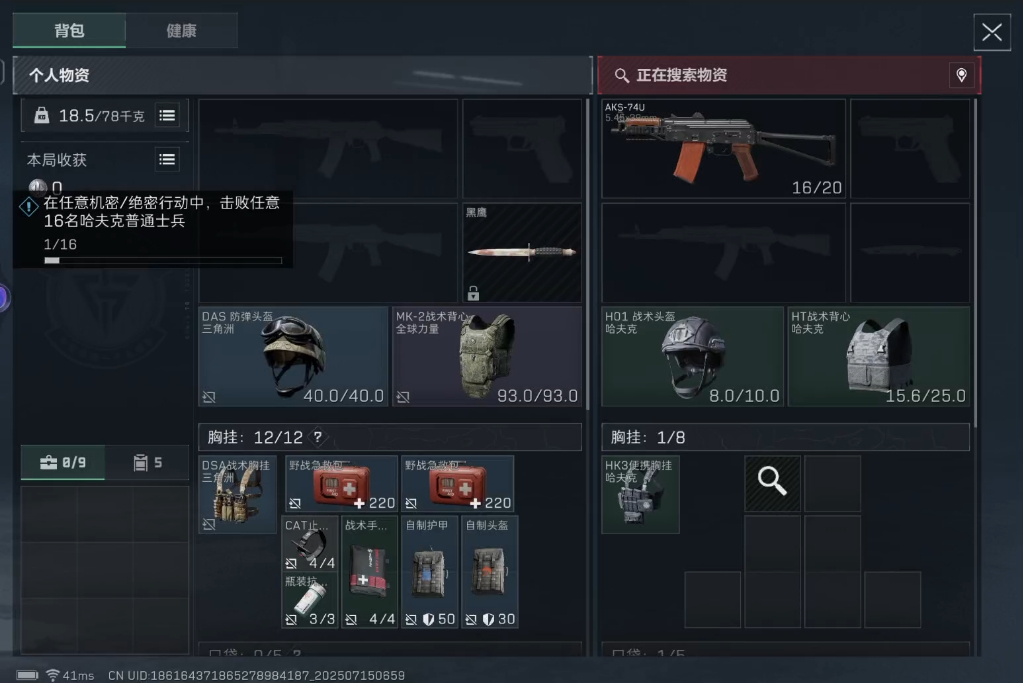The height and width of the screenshot is (683, 1023).
Task: Select the H01 战术头盔 in loot
Action: [x=692, y=356]
